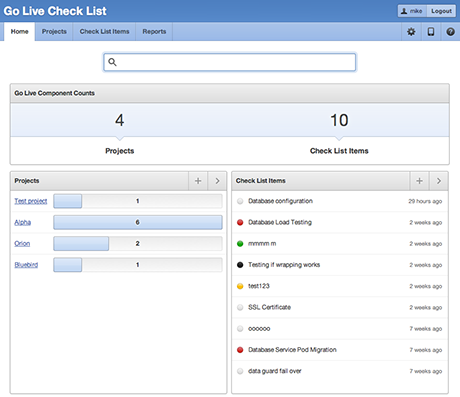
Task: Click the Bluebird progress bar
Action: coord(138,265)
